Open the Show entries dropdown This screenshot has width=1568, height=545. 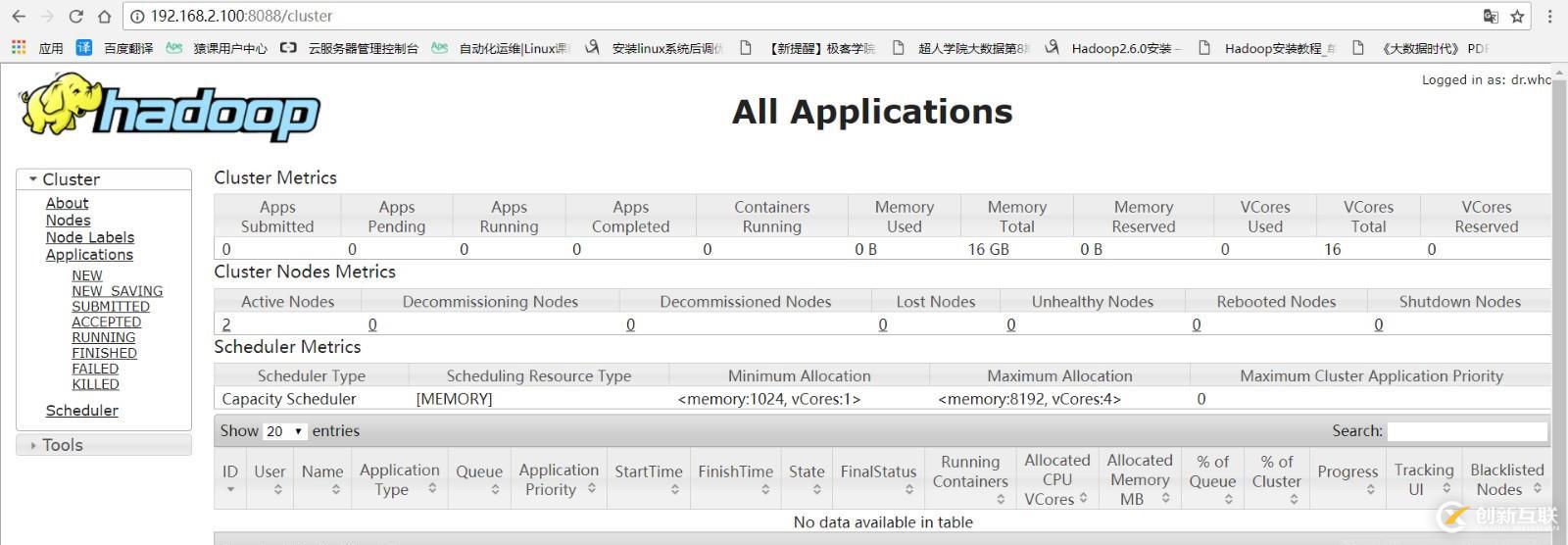(284, 431)
